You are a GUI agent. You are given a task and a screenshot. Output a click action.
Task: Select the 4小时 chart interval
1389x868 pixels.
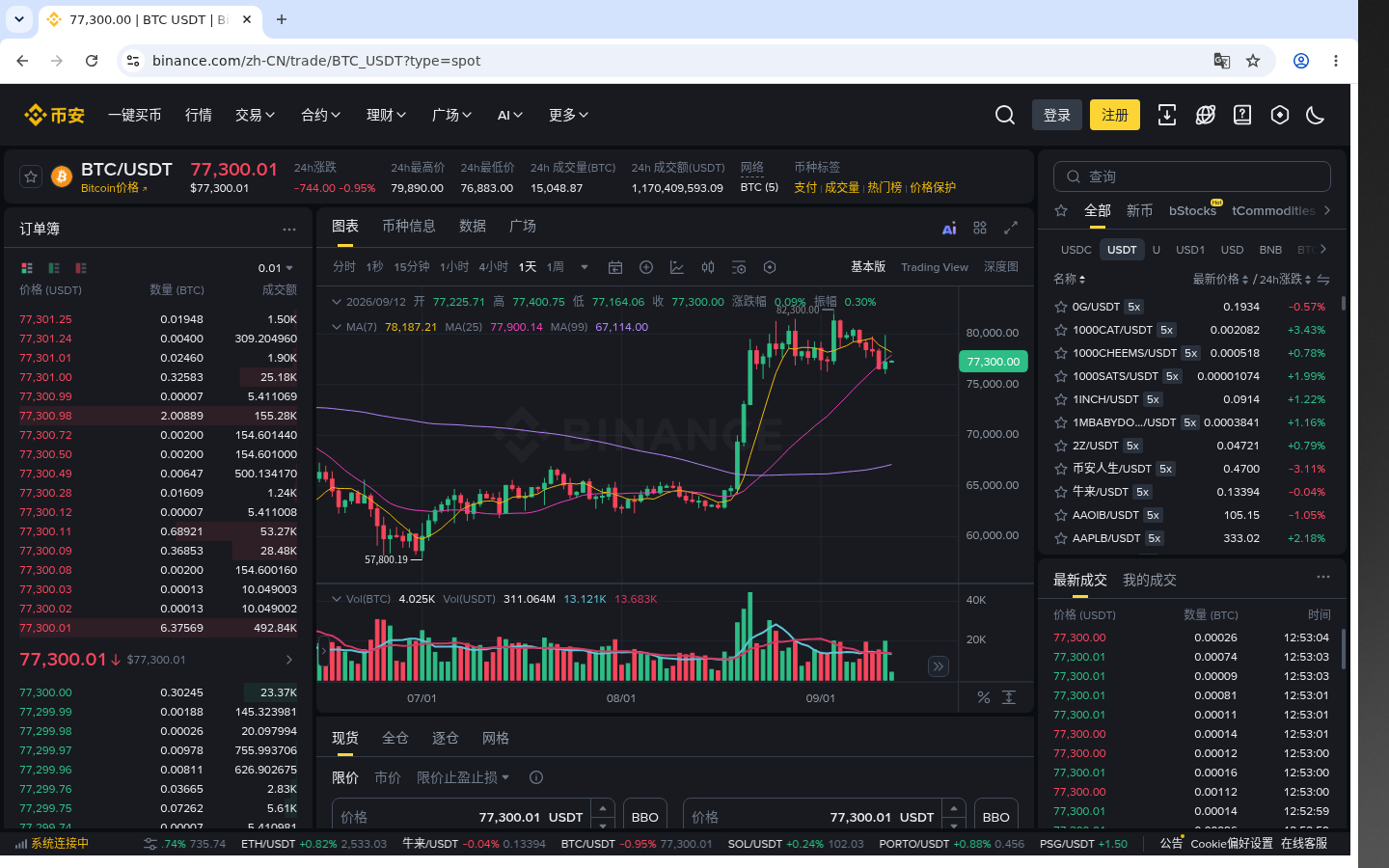[x=493, y=267]
